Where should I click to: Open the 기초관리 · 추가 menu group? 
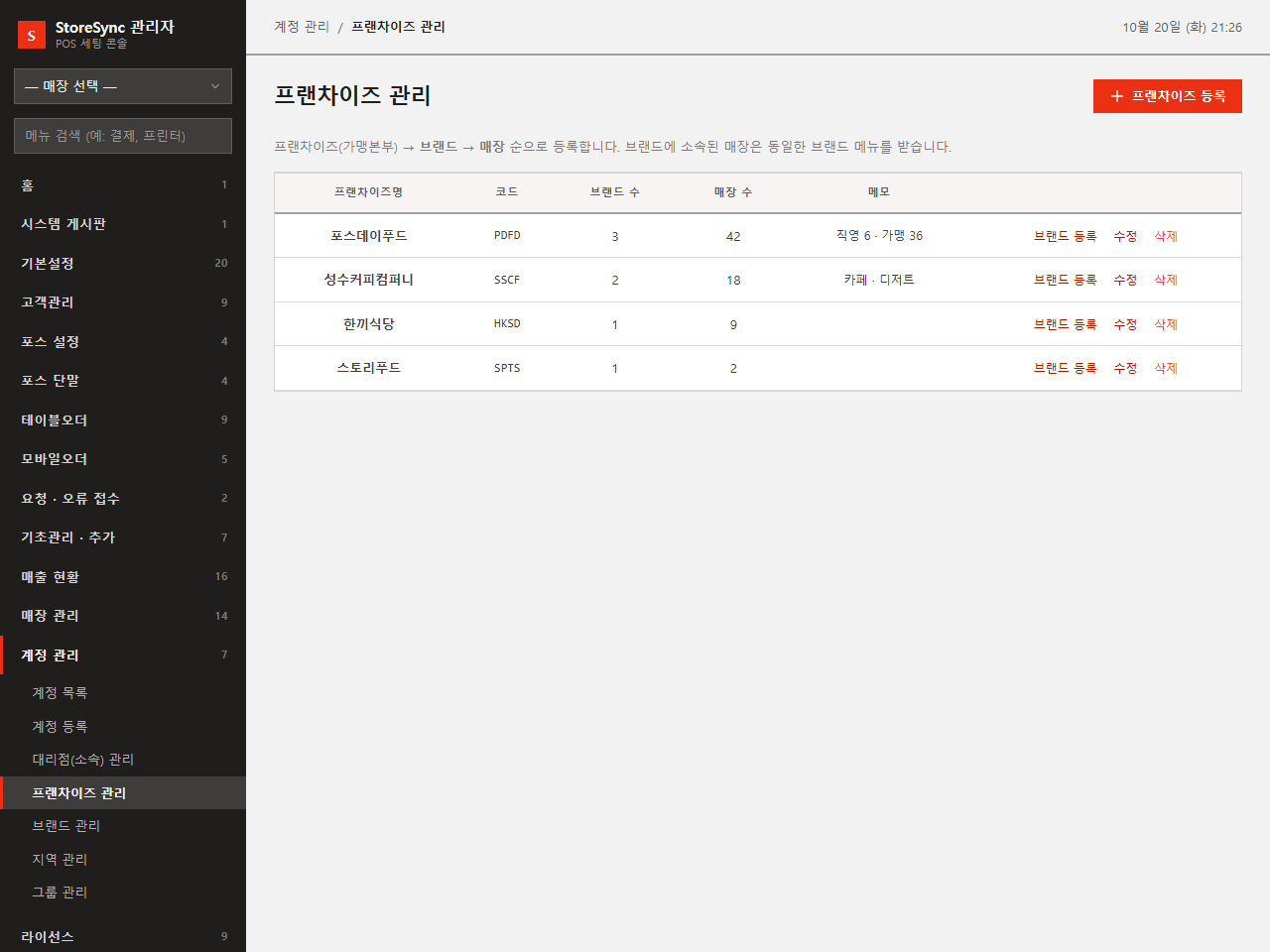tap(123, 537)
